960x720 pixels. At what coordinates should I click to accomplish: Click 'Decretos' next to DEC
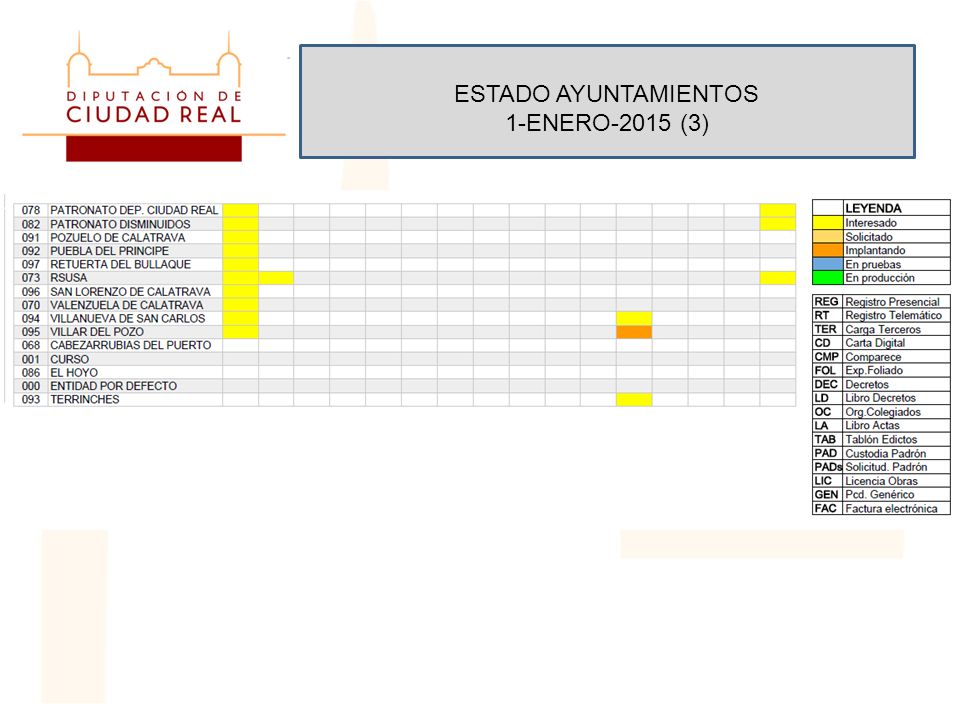click(x=867, y=384)
